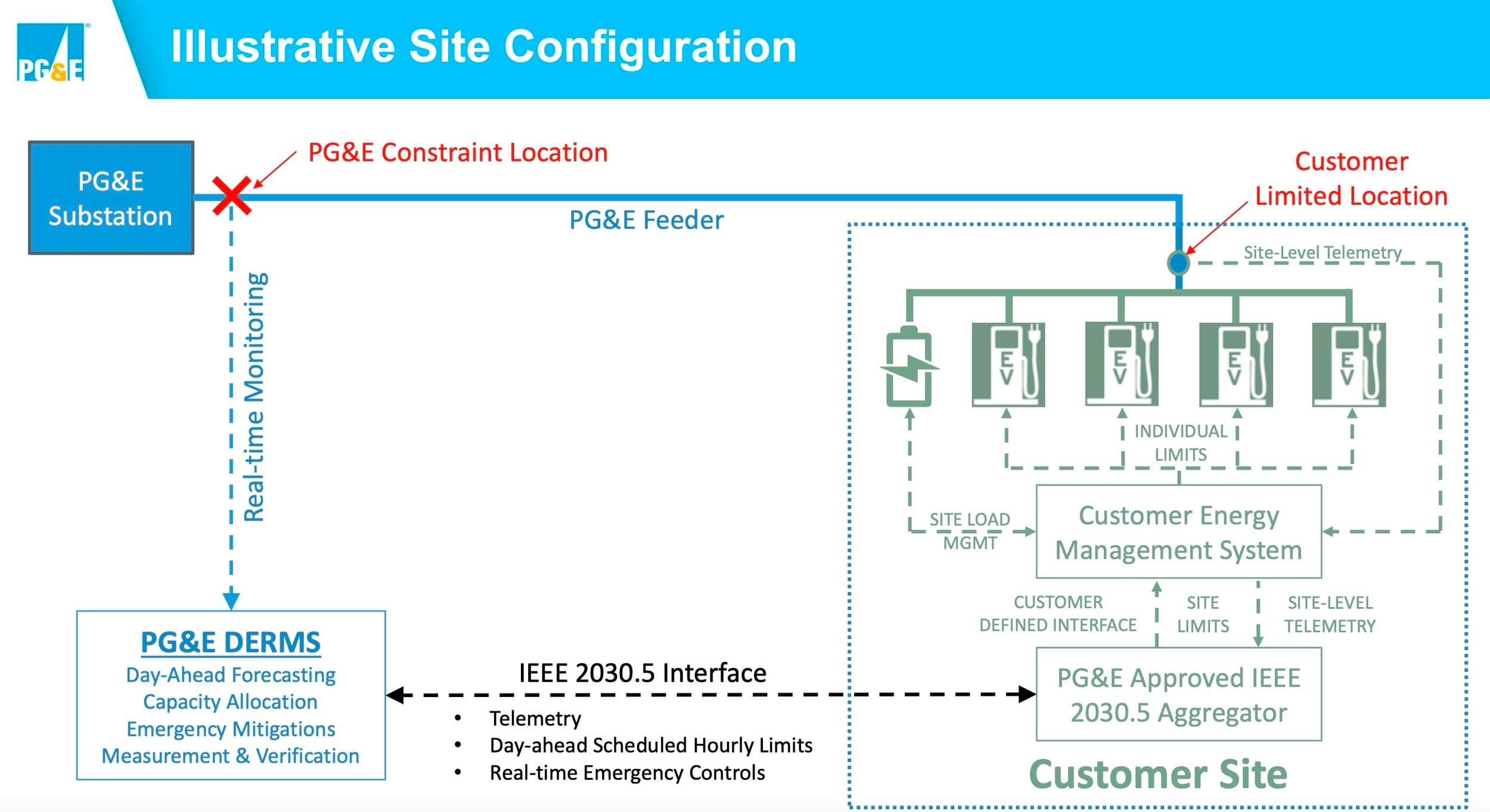Click the 'IEEE 2030.5 Interface' label
1490x812 pixels.
642,673
